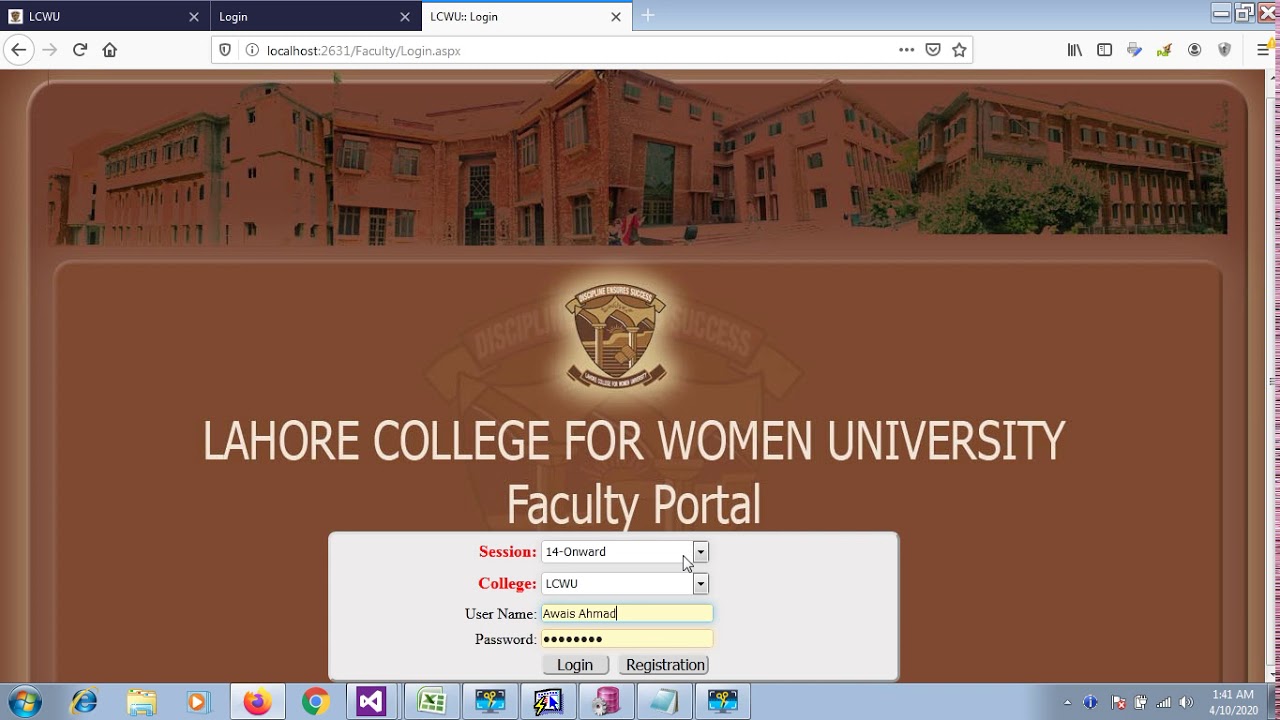
Task: Switch to Excel in the taskbar
Action: (x=431, y=702)
